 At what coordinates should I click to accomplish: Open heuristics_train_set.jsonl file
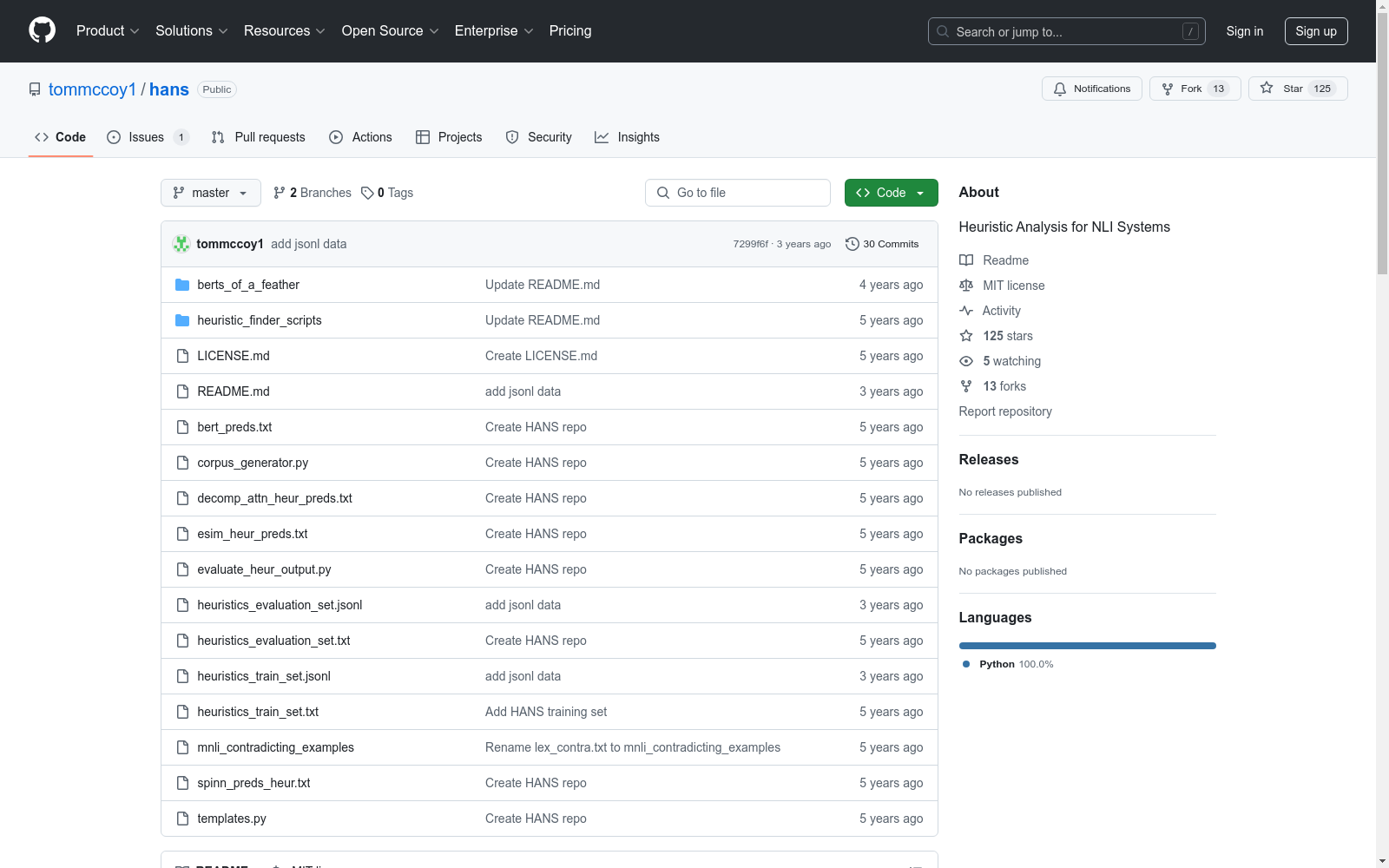(x=264, y=676)
